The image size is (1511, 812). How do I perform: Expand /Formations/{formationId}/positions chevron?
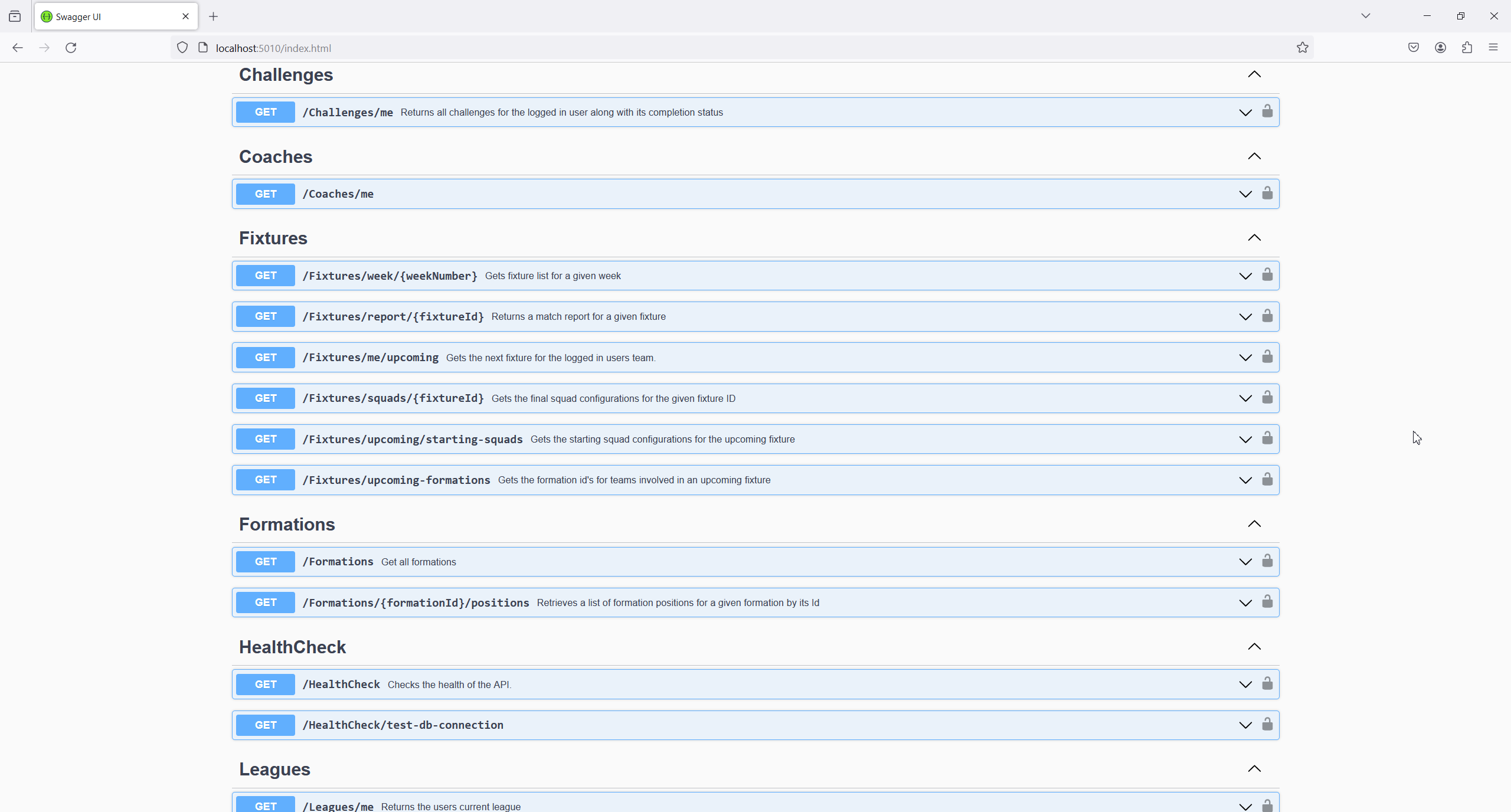1245,603
